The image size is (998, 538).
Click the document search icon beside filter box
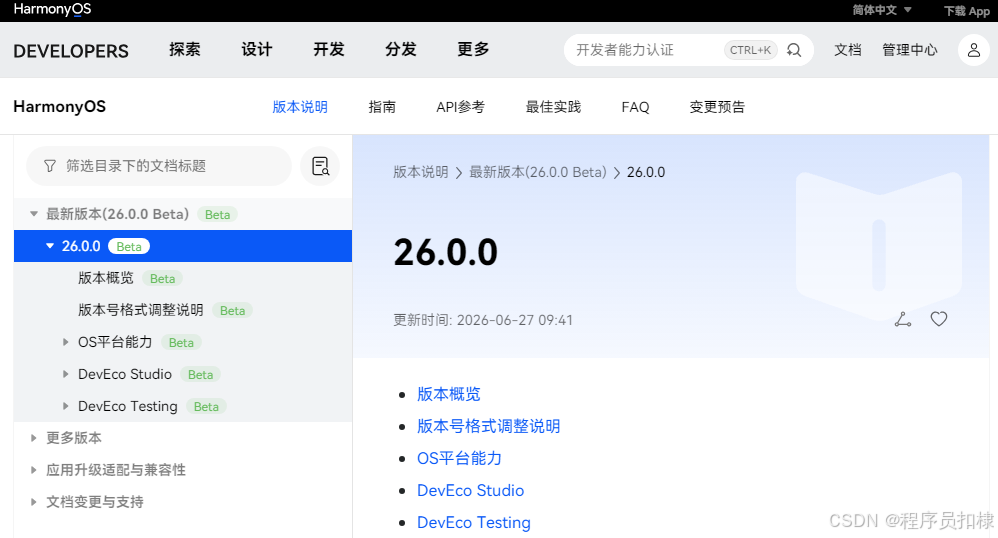click(x=320, y=166)
